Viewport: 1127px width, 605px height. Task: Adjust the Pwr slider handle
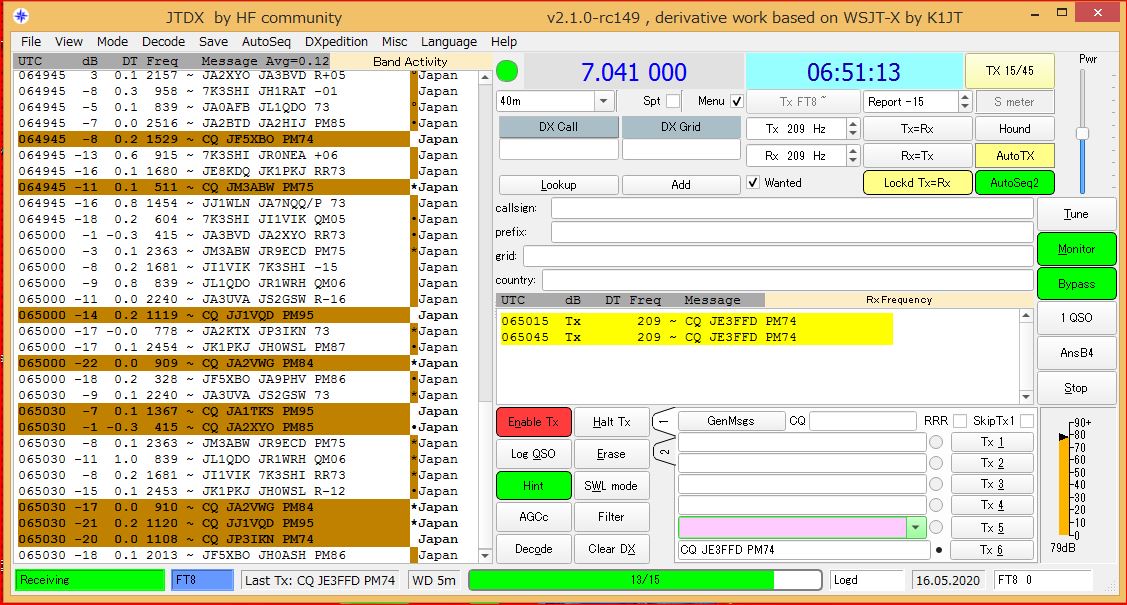click(1082, 133)
